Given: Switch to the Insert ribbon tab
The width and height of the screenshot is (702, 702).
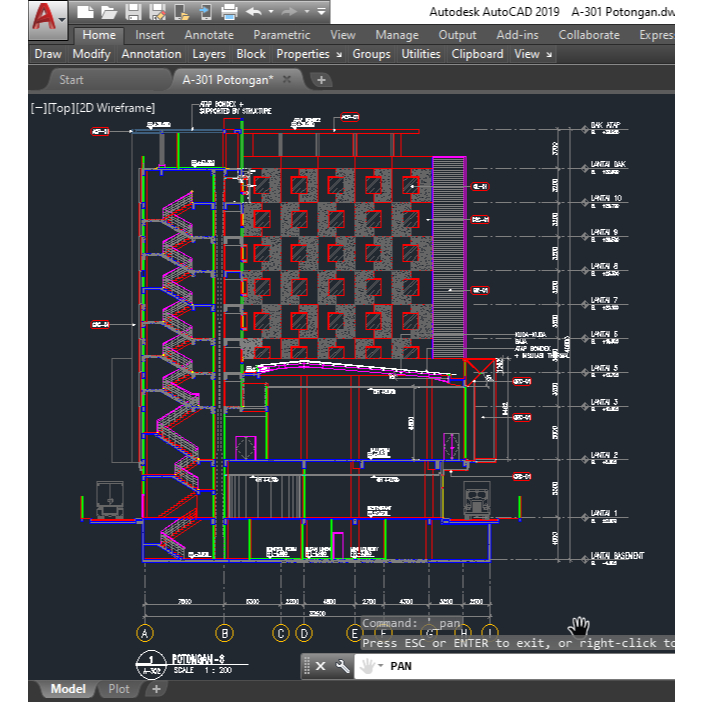Looking at the screenshot, I should tap(150, 35).
